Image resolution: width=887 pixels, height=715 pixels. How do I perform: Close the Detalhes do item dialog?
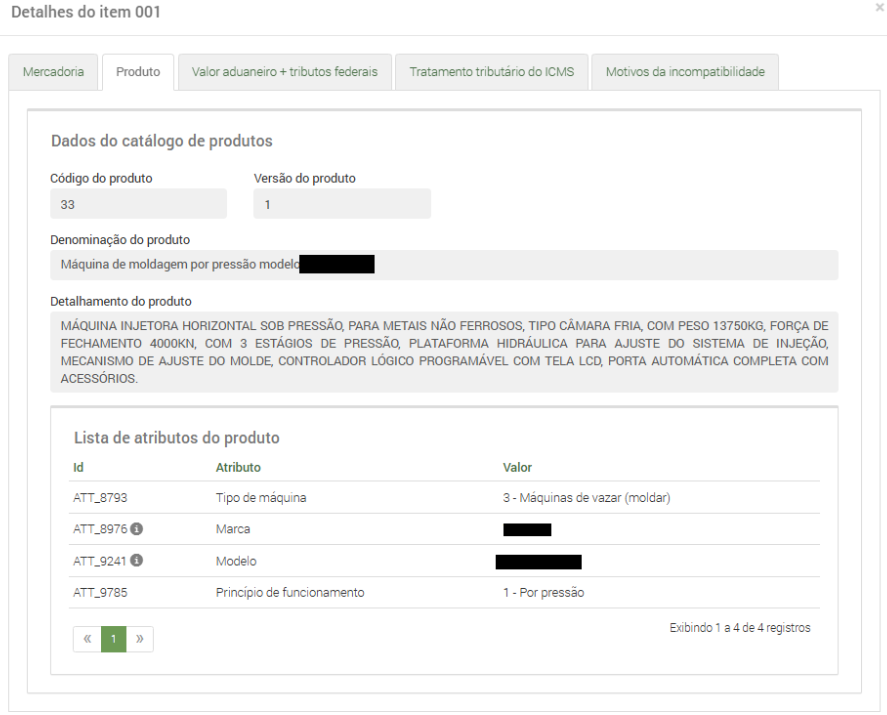point(878,7)
